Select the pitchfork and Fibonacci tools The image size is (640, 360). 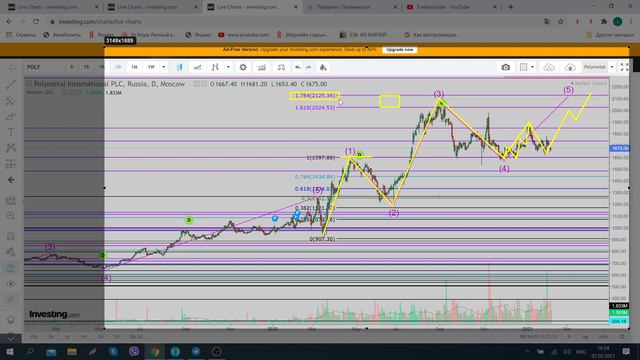point(11,100)
